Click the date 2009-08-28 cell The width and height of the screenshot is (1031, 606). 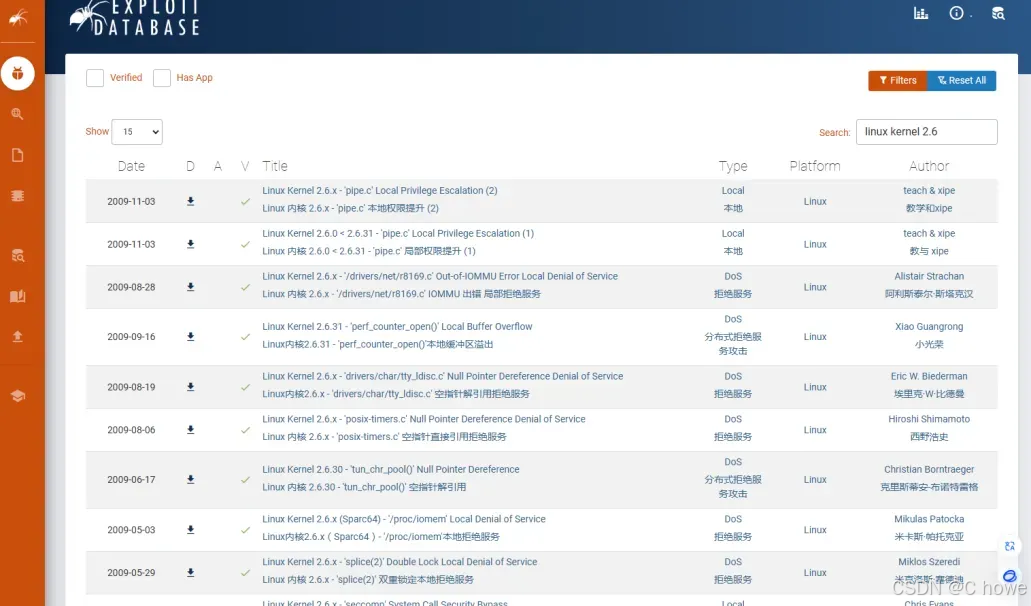[x=131, y=287]
